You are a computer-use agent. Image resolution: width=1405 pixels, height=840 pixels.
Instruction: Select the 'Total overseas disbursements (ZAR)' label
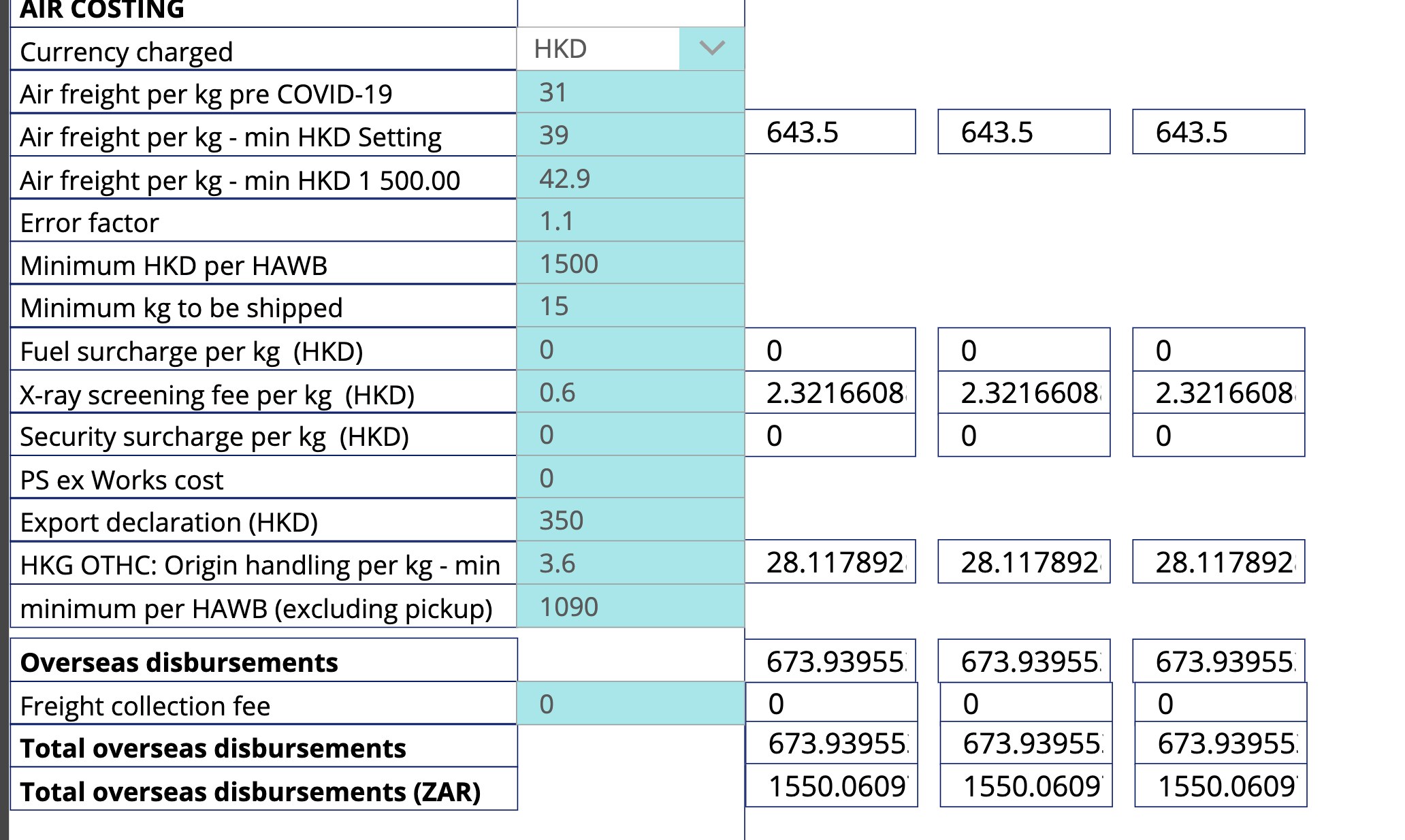(x=251, y=792)
